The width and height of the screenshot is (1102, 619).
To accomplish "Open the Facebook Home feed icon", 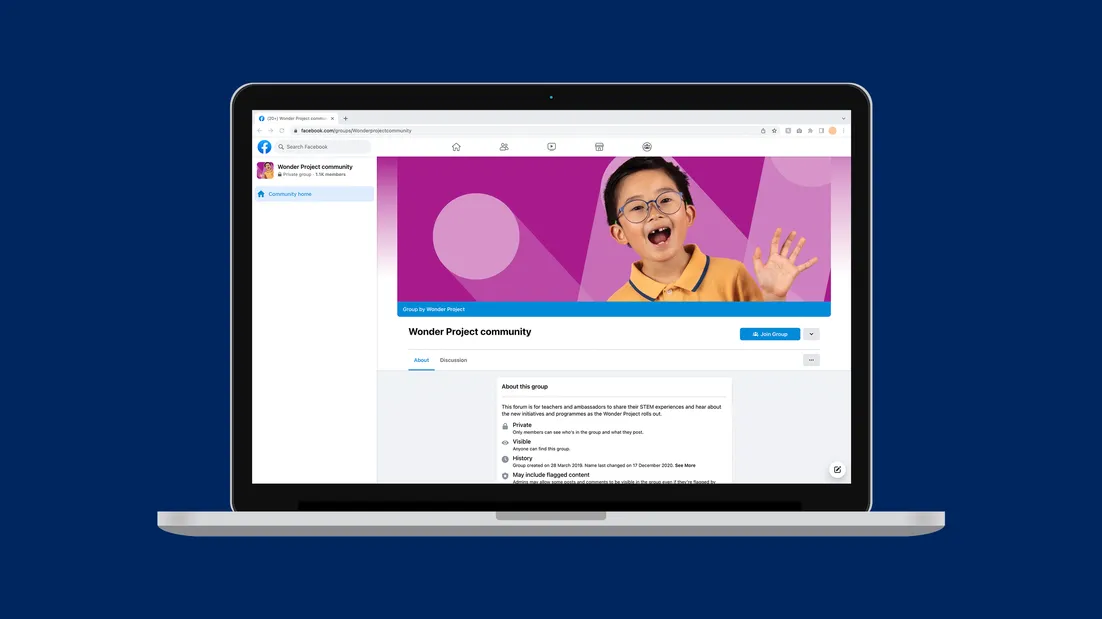I will coord(456,147).
